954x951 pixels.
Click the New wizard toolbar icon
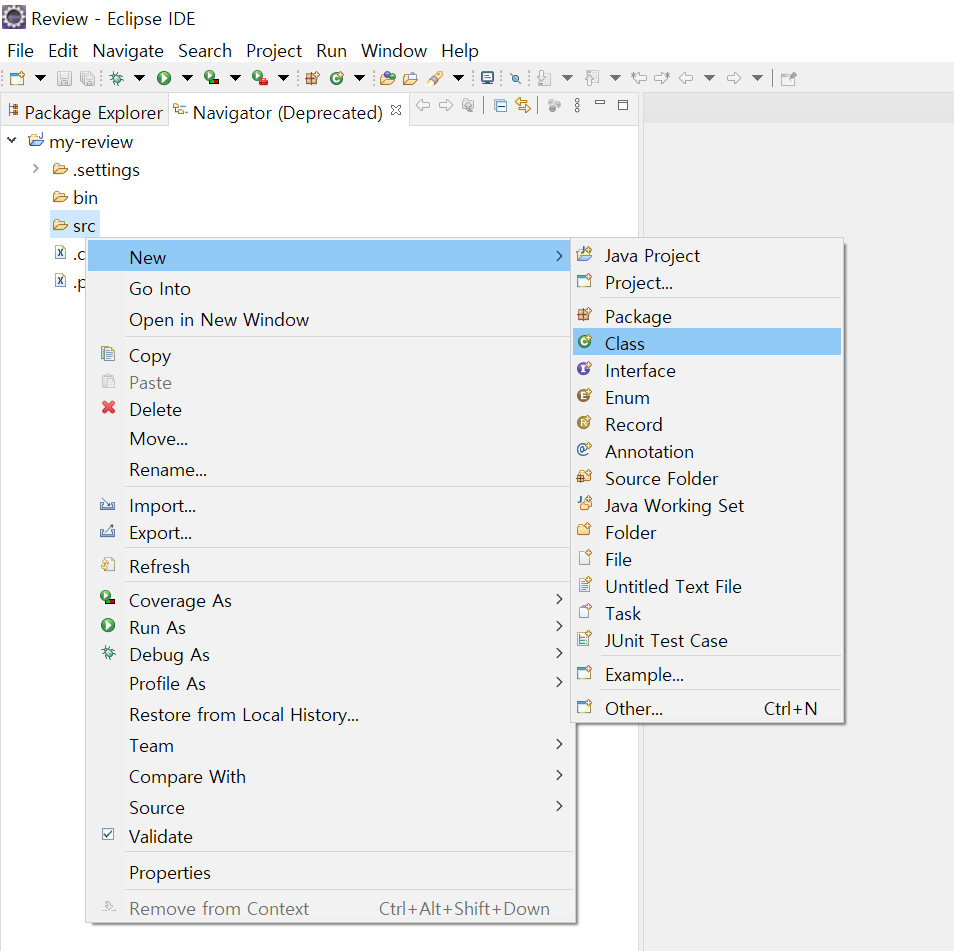tap(18, 78)
